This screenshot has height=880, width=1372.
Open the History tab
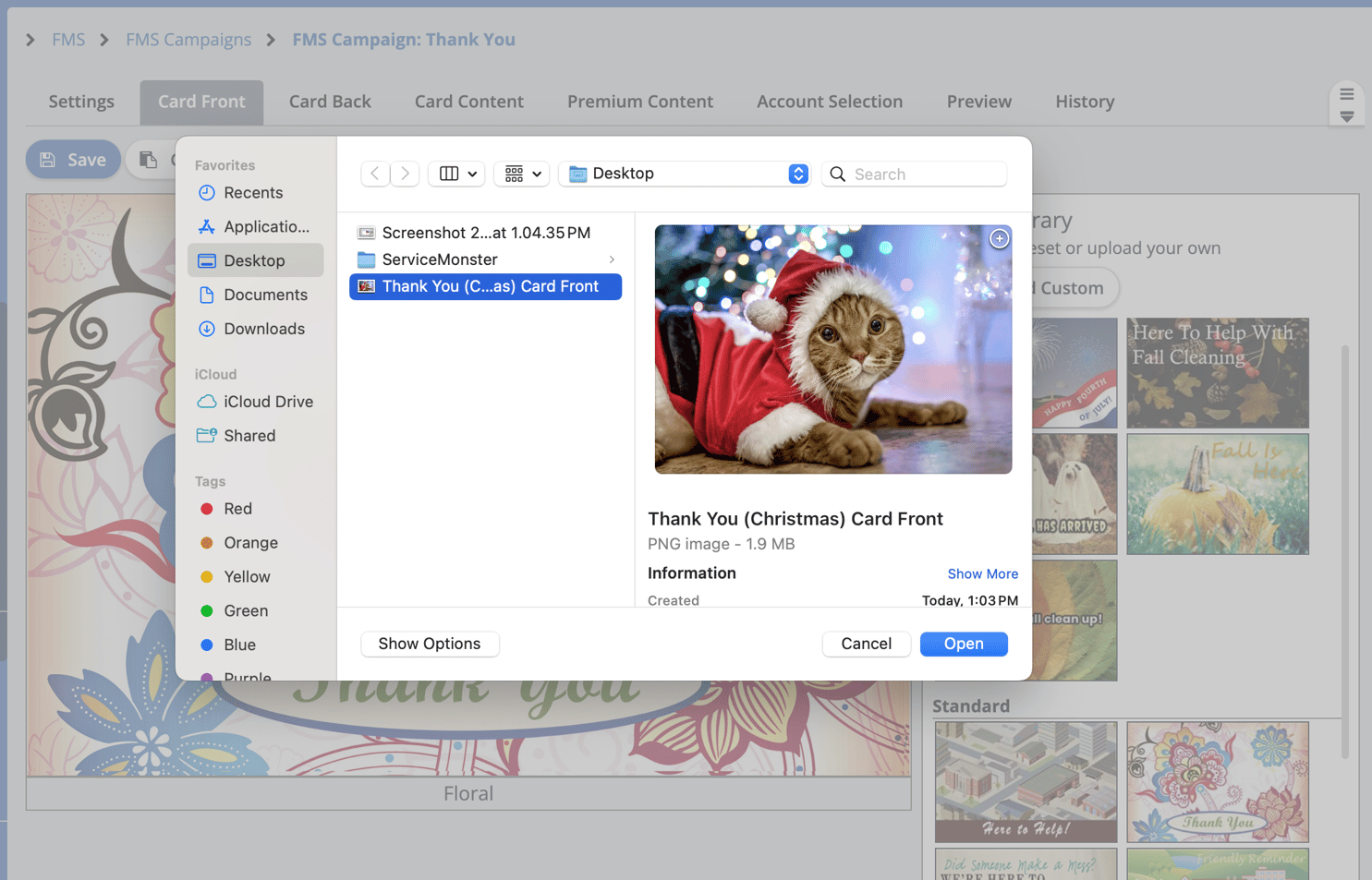1085,102
